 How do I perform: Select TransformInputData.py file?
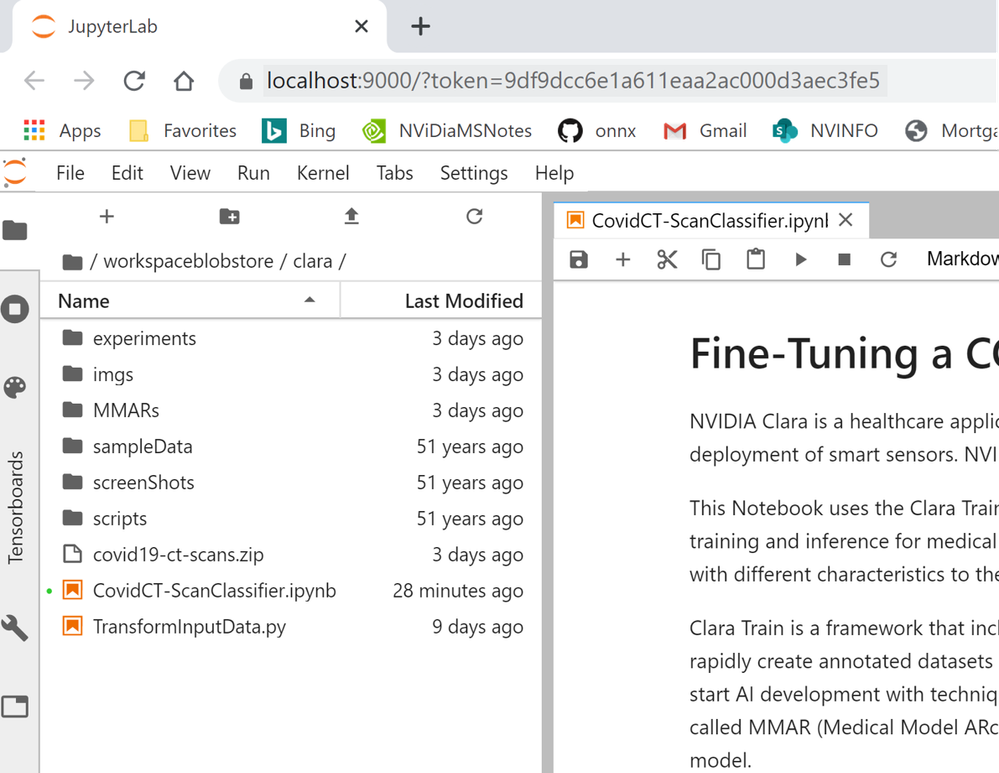291,626
